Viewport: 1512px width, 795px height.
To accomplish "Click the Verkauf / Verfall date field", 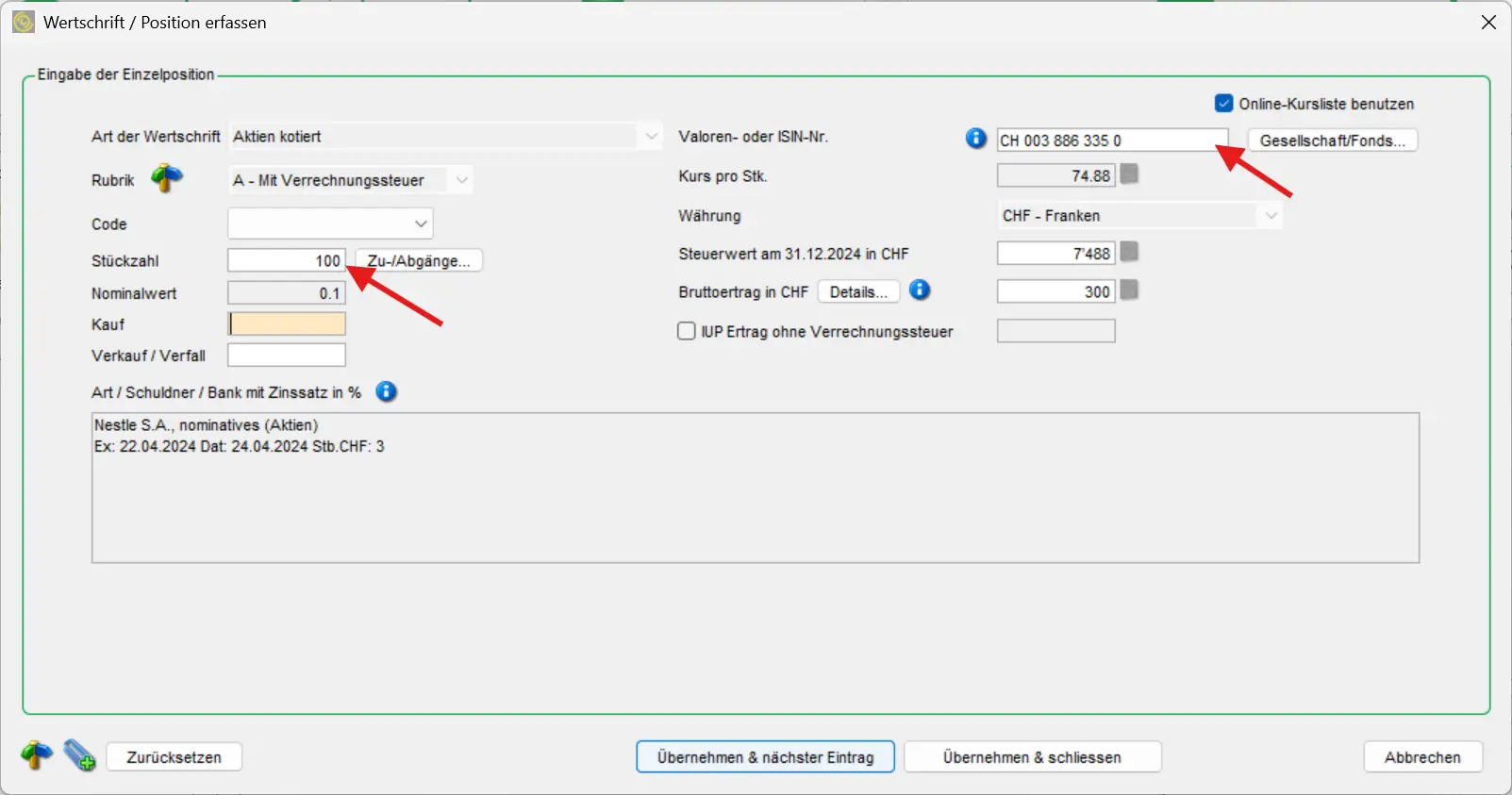I will click(286, 356).
